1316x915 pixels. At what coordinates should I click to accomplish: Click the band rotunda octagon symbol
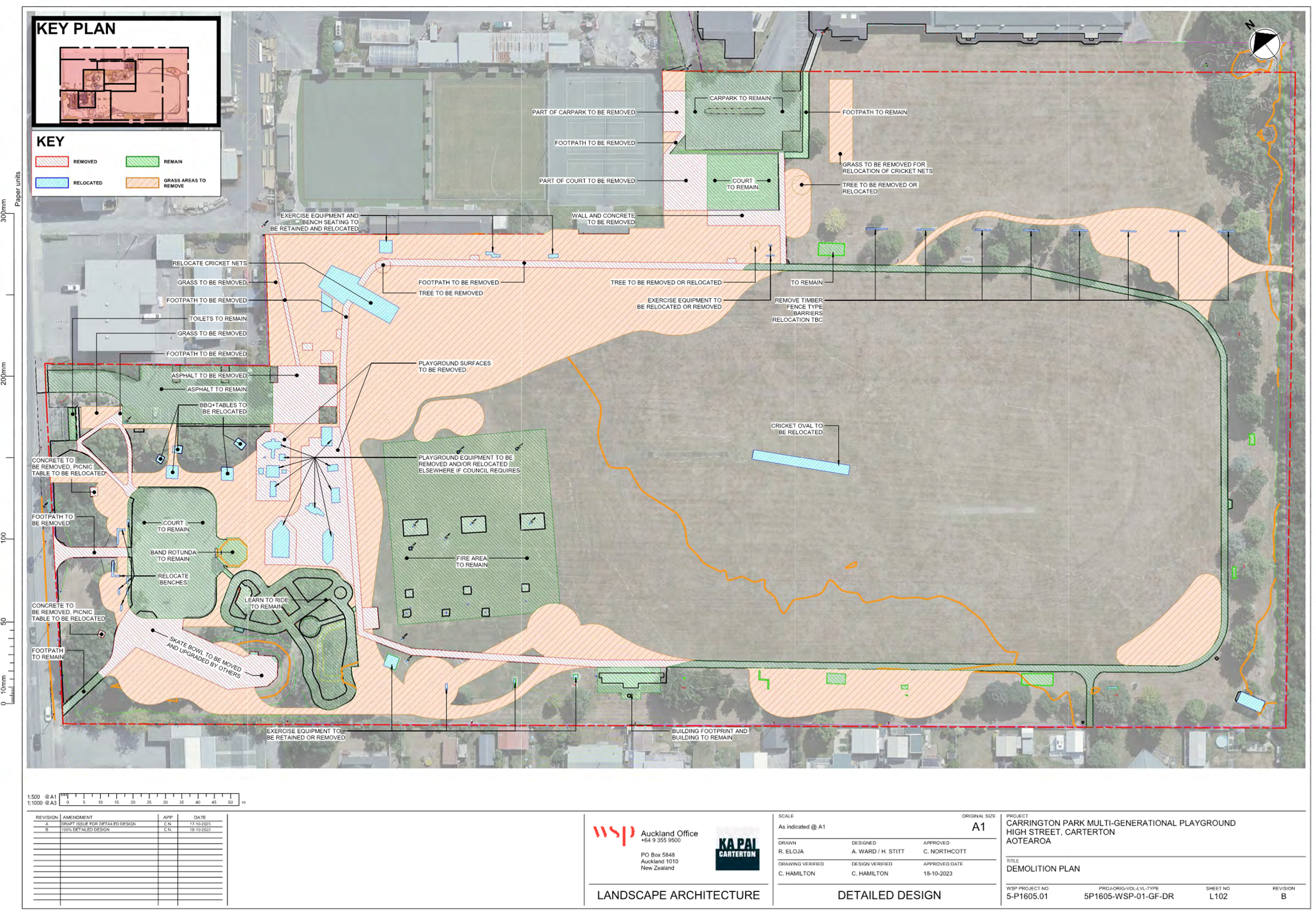(x=231, y=551)
